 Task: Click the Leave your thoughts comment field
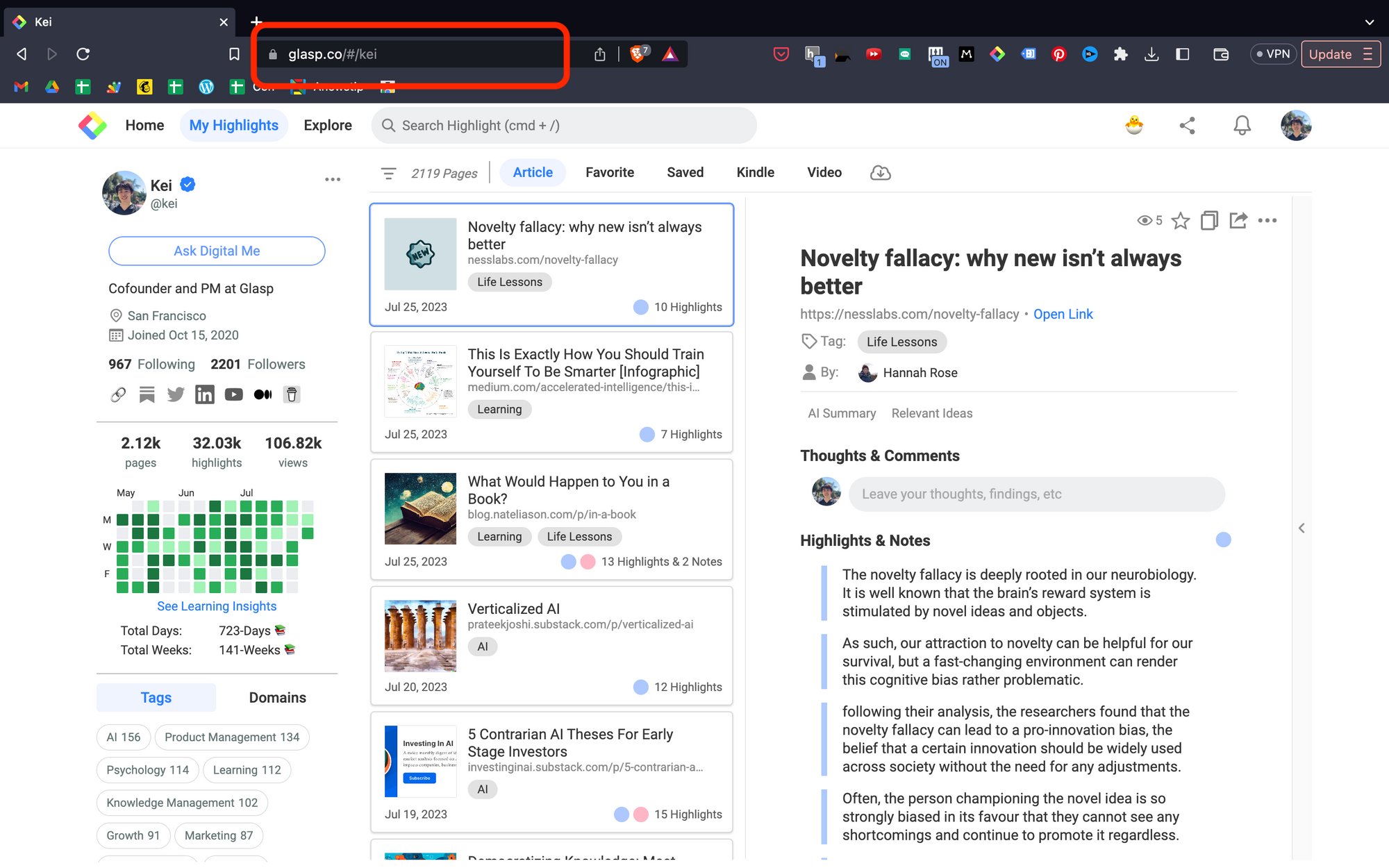(1037, 494)
